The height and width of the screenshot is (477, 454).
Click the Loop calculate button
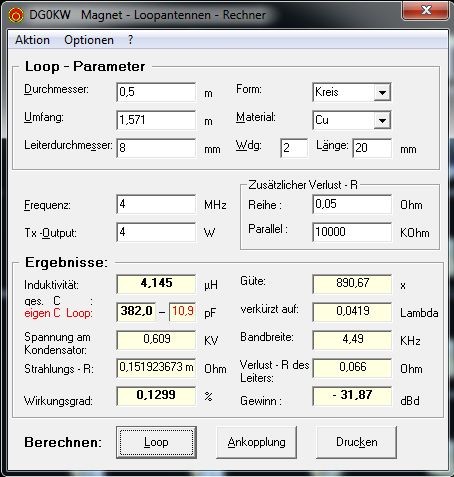click(156, 442)
